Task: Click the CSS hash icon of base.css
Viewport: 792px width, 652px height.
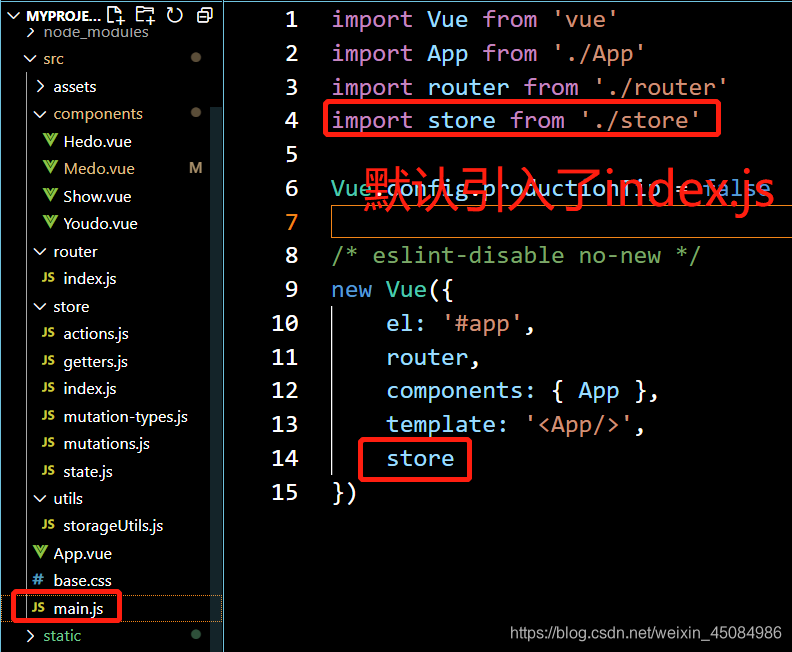Action: [x=38, y=579]
